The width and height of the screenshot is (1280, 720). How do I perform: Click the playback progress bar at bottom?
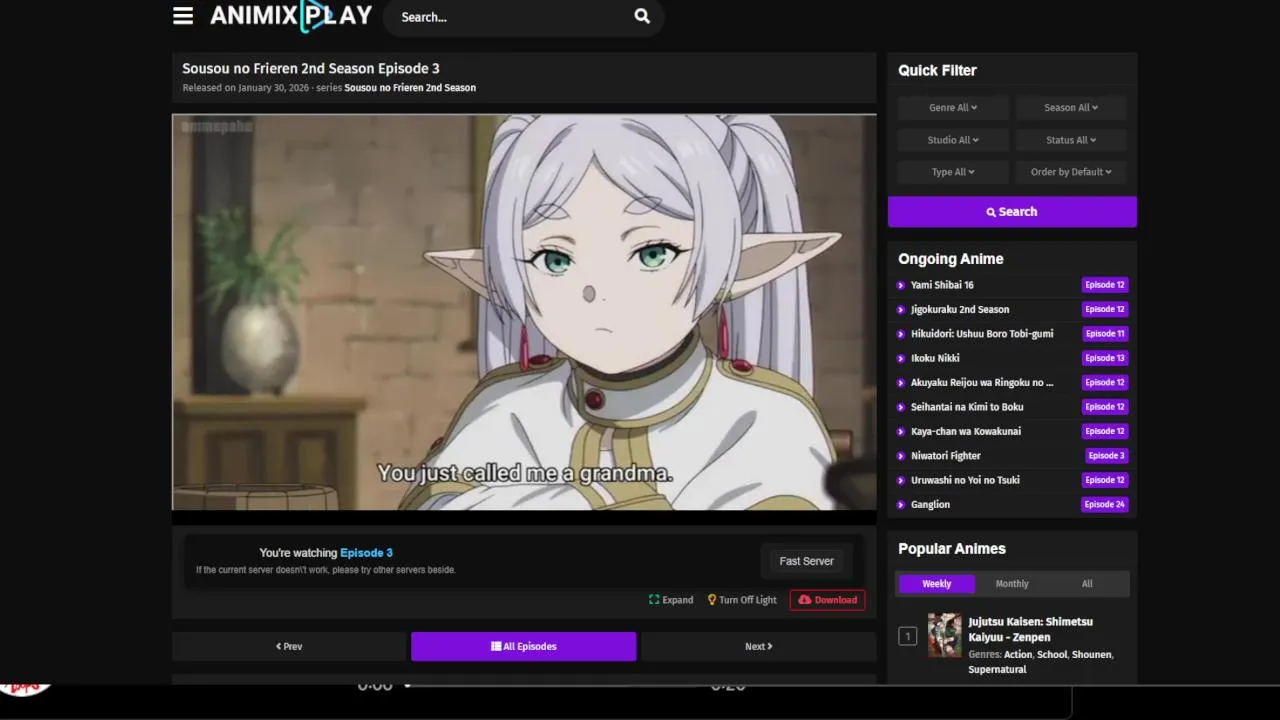click(550, 685)
